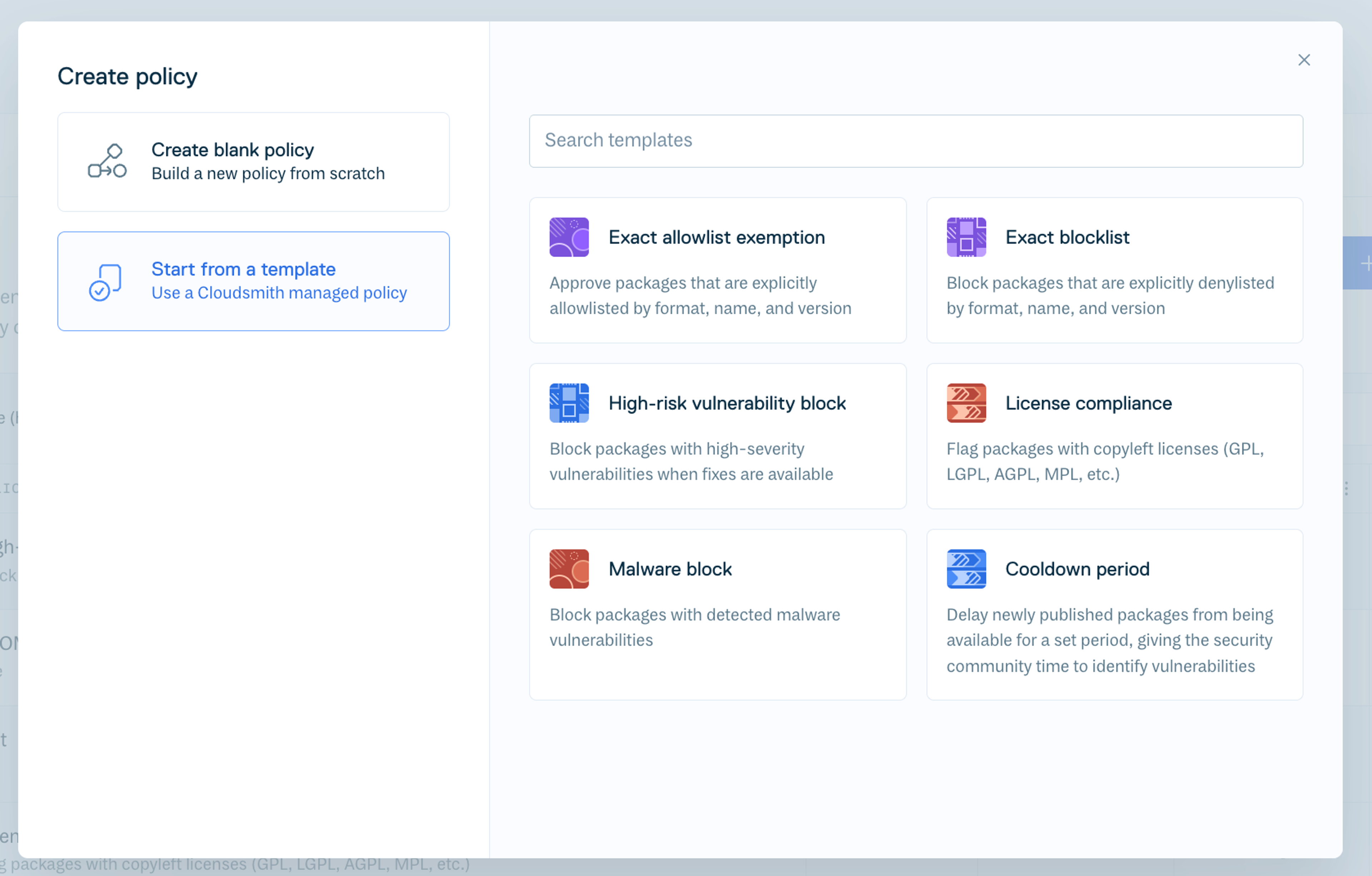Choose Start from a template option
Screen dimensions: 1372x876
[254, 281]
